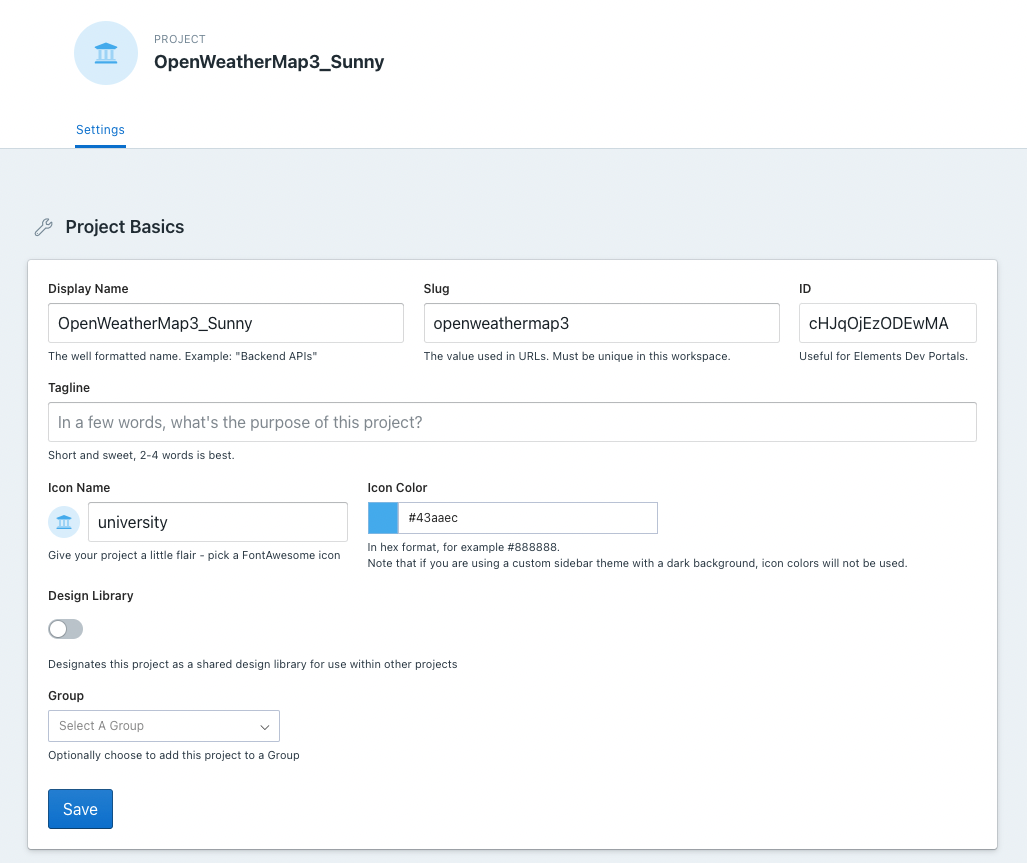
Task: Click 'Optionally choose to add this project to a Group'
Action: (174, 755)
